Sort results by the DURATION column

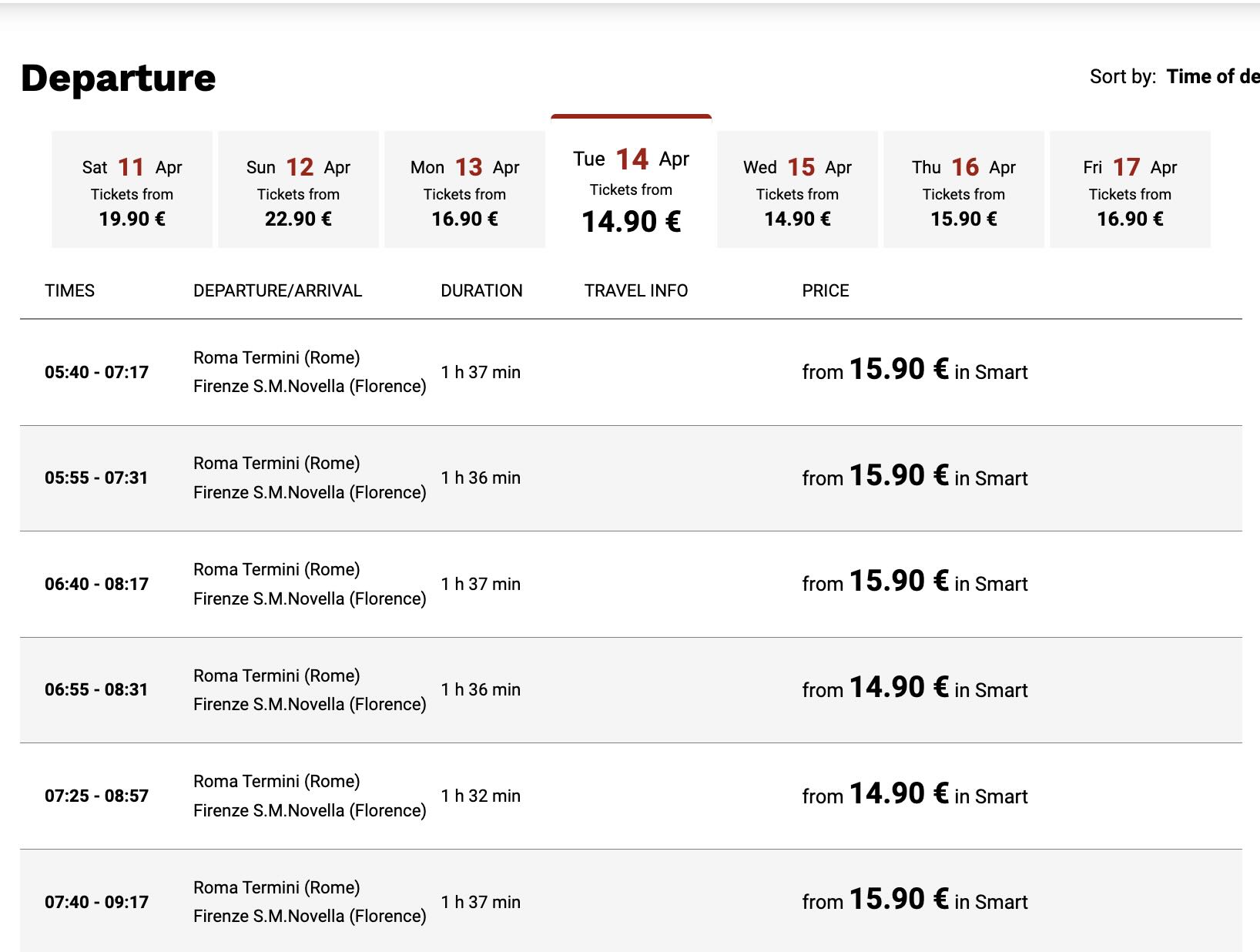(481, 290)
